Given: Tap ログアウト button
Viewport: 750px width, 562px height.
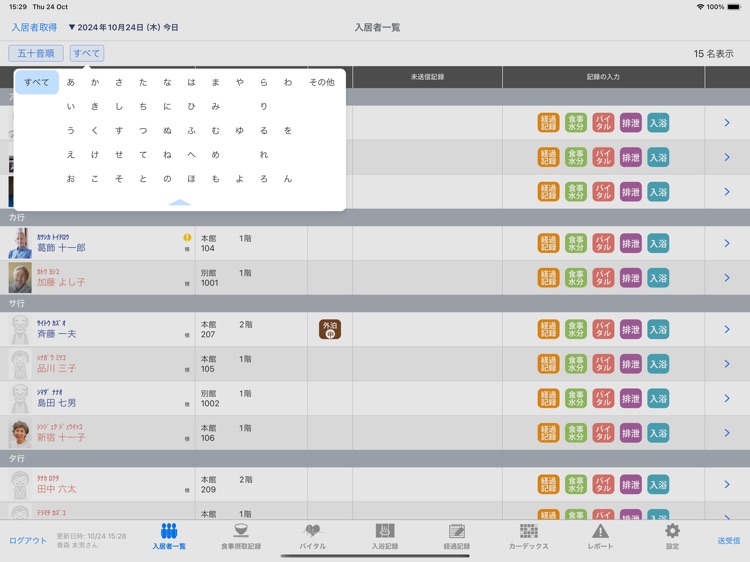Looking at the screenshot, I should 28,540.
